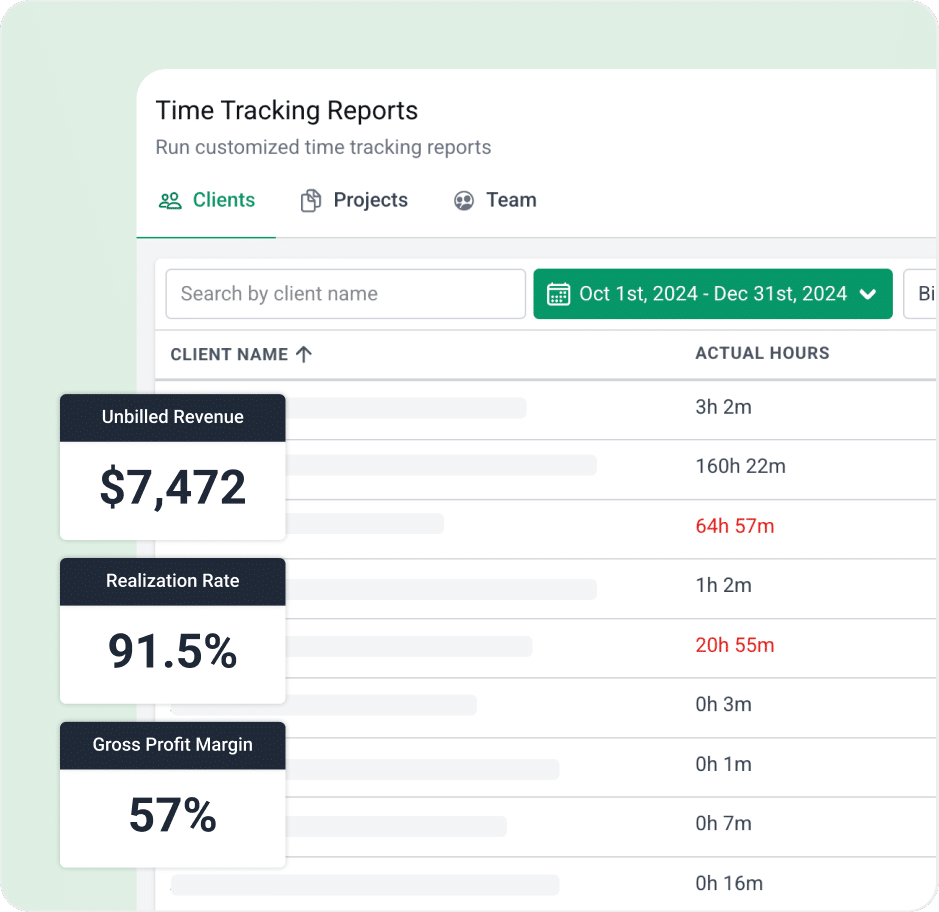Click the Unbilled Revenue card header

(172, 417)
